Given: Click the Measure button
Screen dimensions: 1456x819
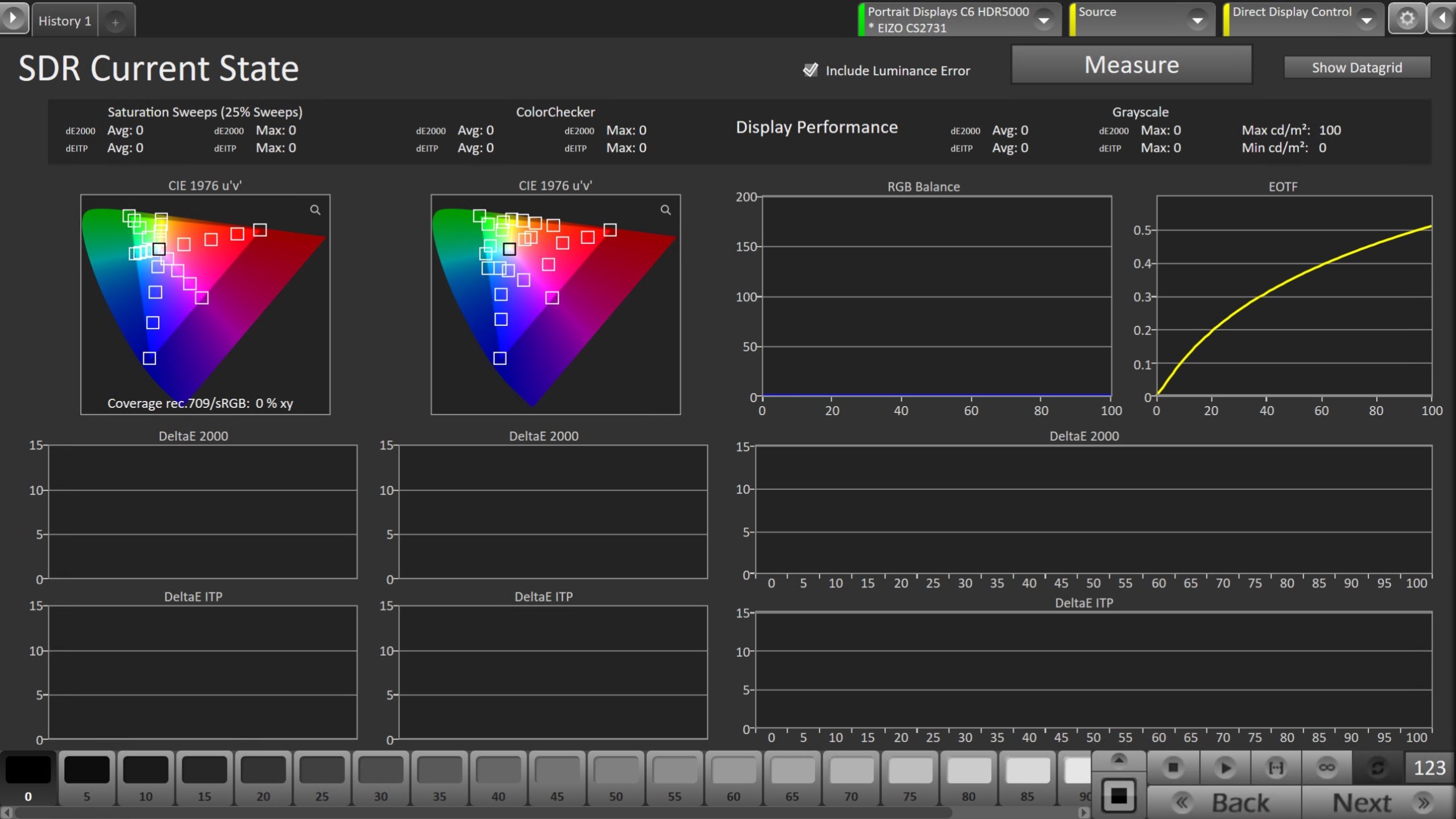Looking at the screenshot, I should 1131,65.
